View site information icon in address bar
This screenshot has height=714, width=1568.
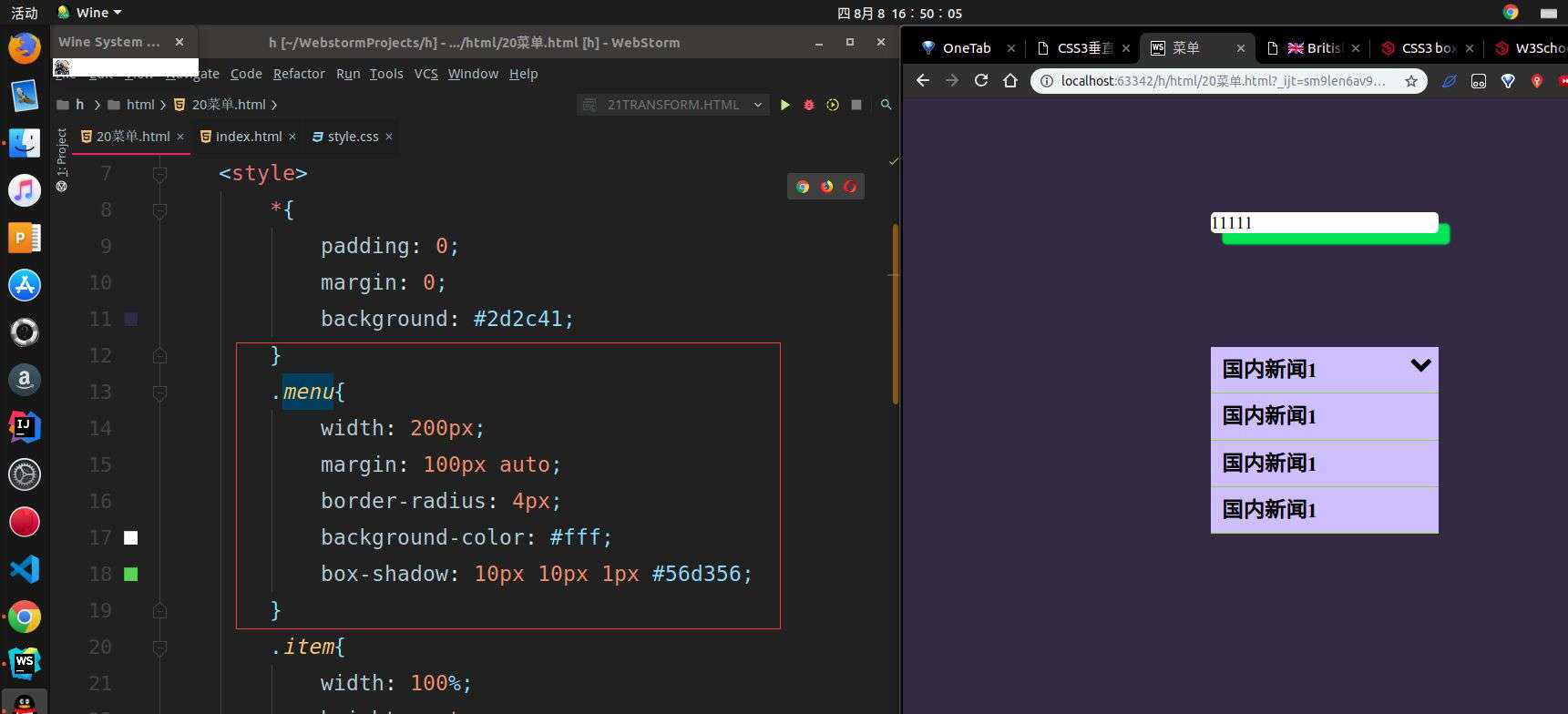pyautogui.click(x=1047, y=81)
